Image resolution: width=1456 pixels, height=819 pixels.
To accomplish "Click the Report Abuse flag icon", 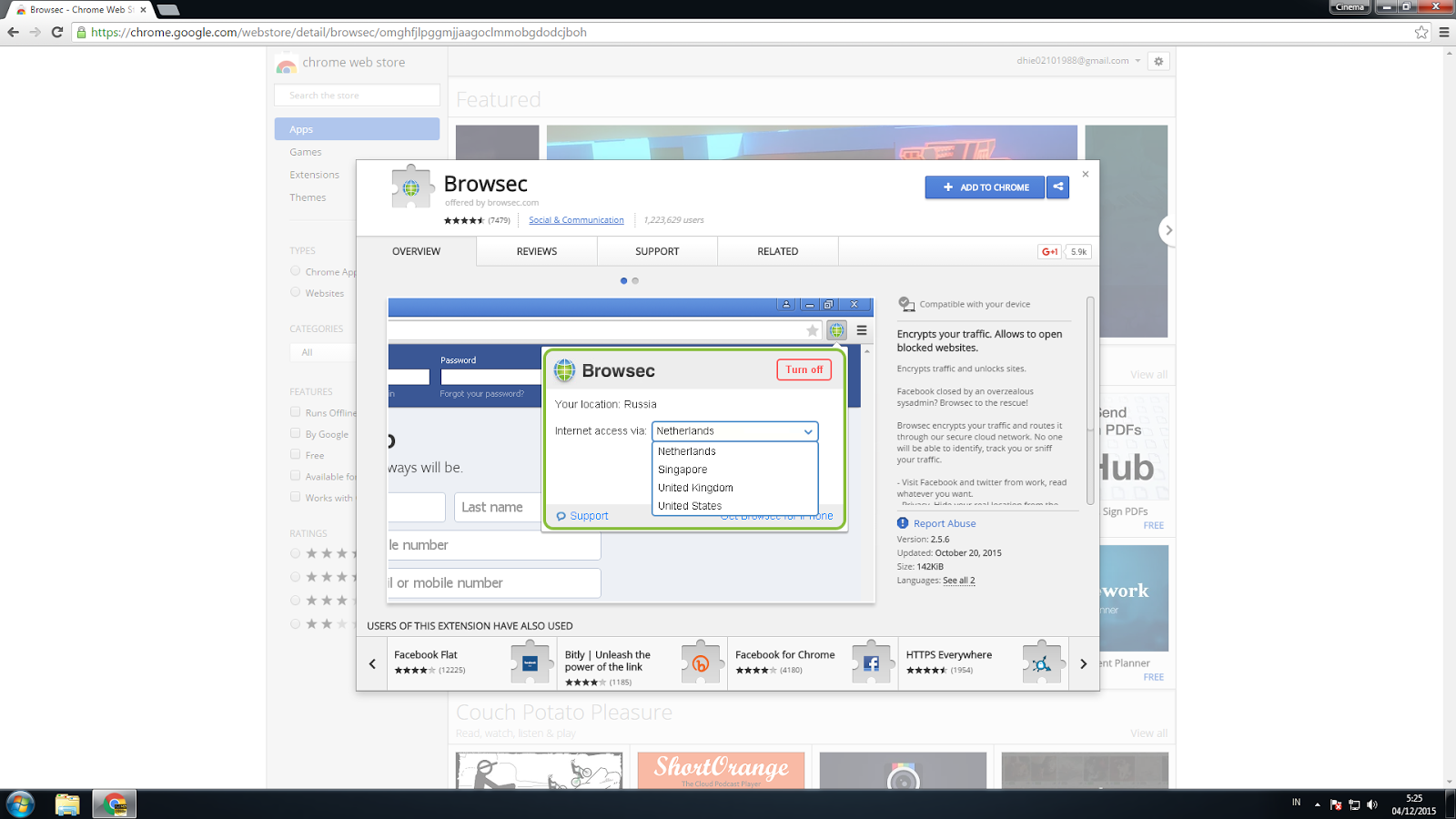I will coord(903,523).
